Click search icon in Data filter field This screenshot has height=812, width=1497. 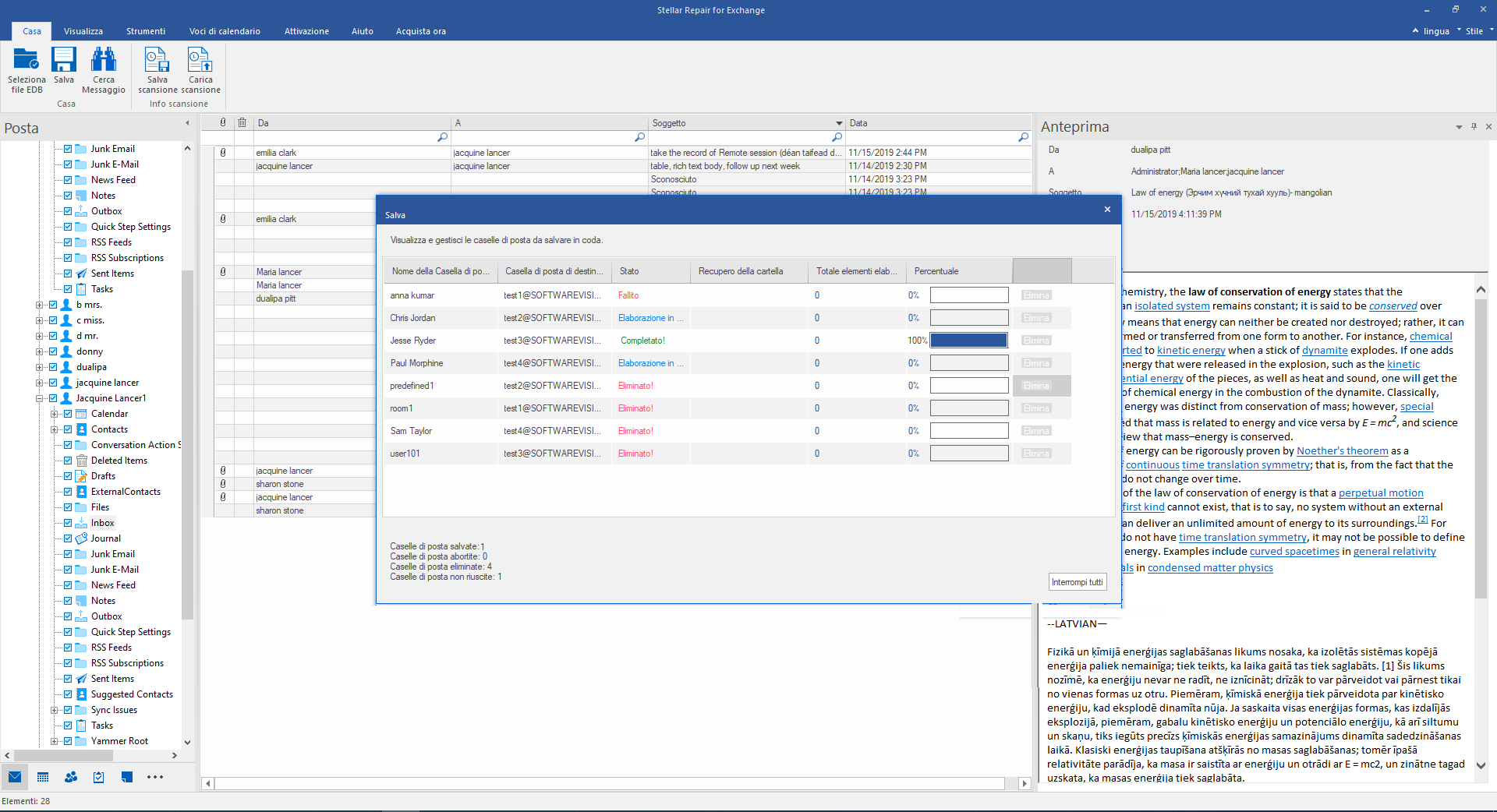[1023, 137]
